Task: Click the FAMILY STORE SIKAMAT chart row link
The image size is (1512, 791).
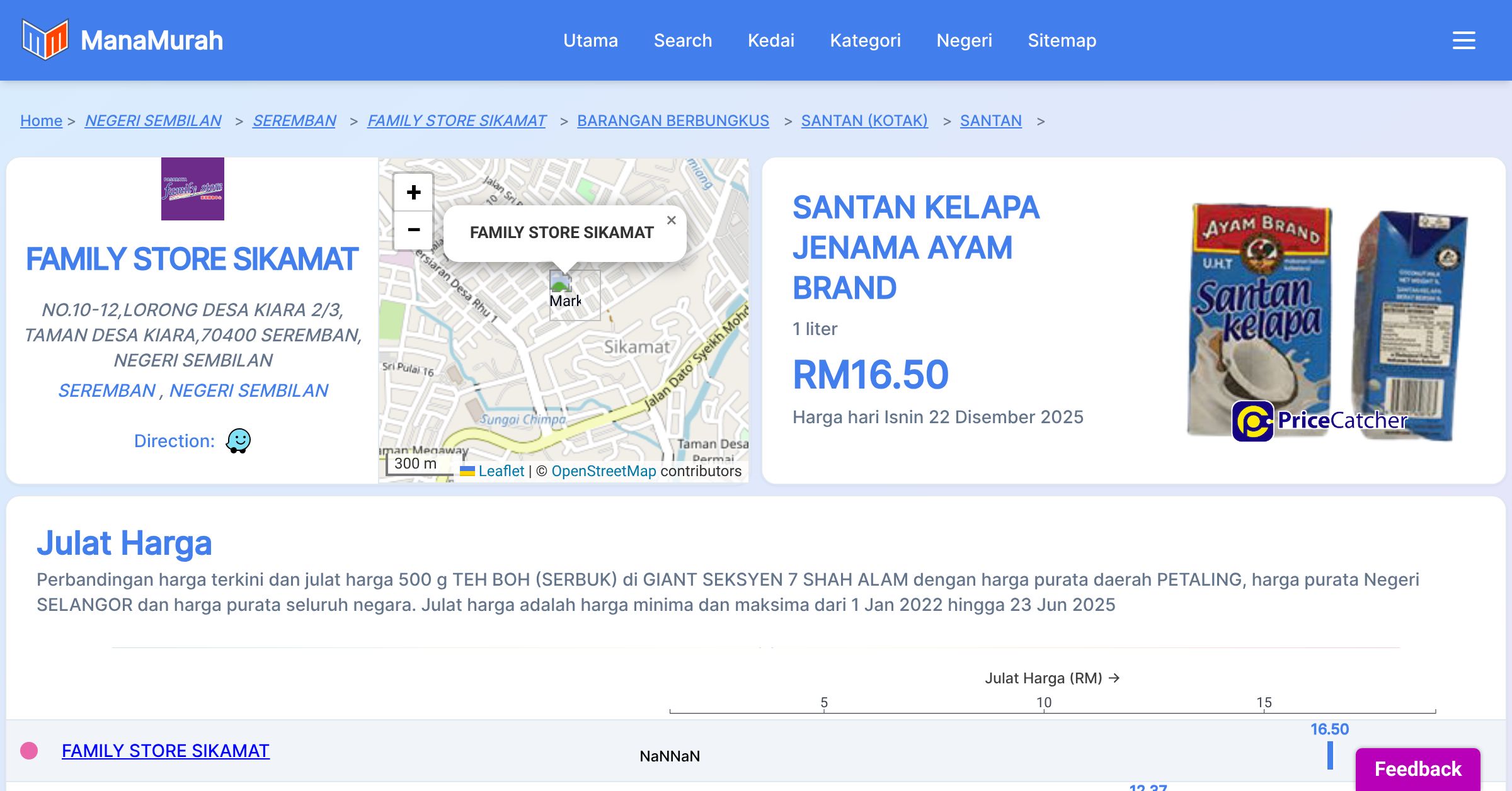Action: pos(166,751)
